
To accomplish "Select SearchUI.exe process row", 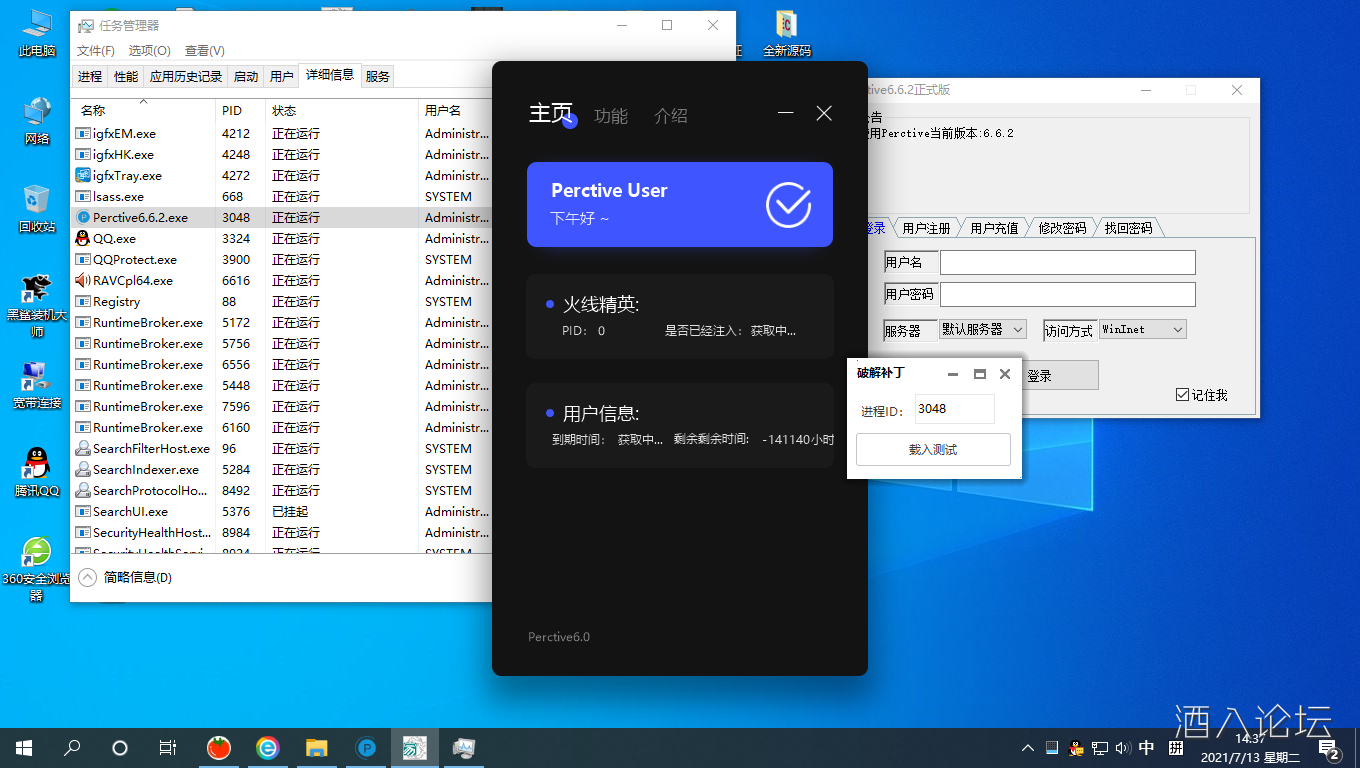I will (x=283, y=511).
